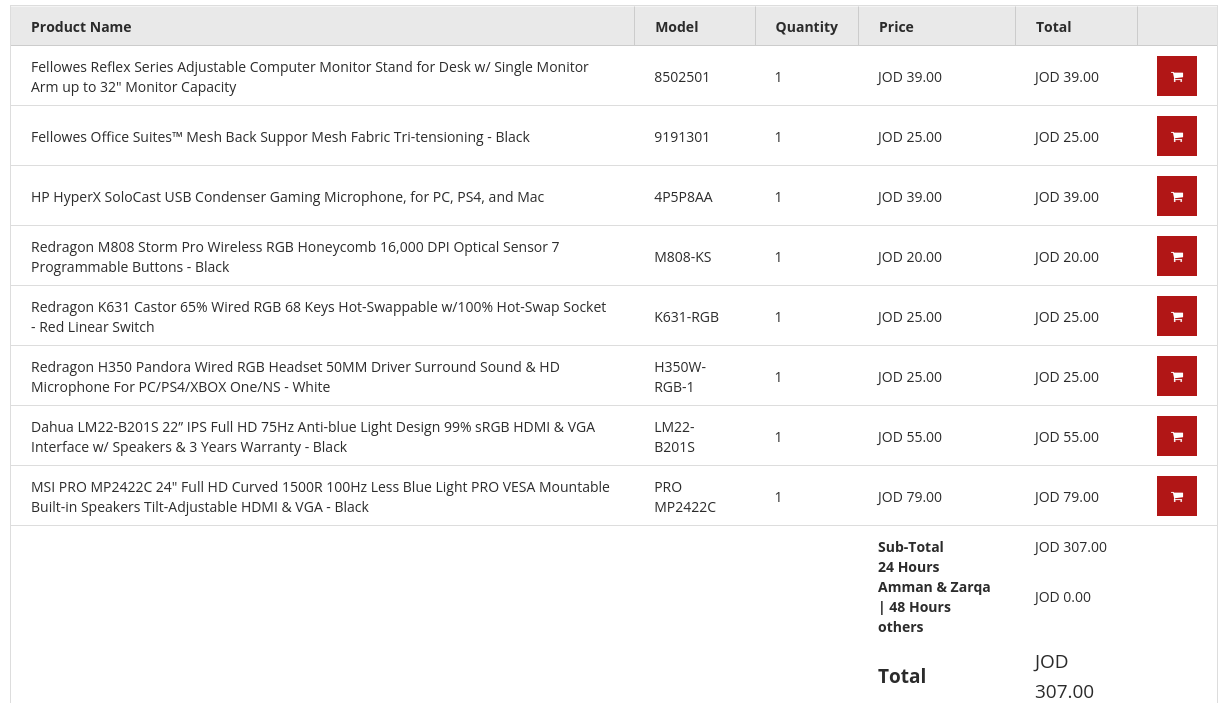1223x703 pixels.
Task: Click the 24 Hours Amman & Zarqa shipping label
Action: 934,587
